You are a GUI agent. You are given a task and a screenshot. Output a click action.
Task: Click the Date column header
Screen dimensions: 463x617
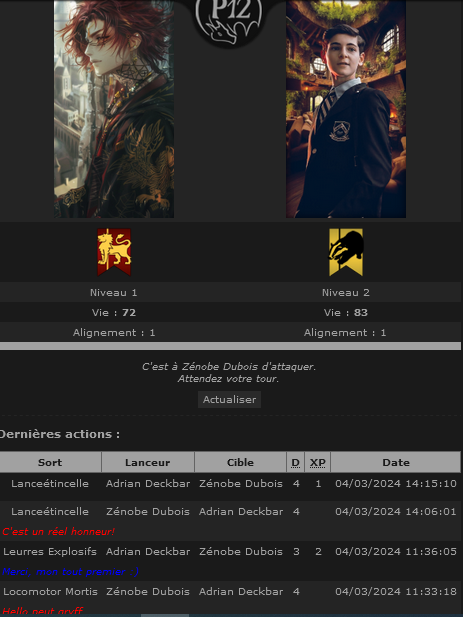point(396,462)
